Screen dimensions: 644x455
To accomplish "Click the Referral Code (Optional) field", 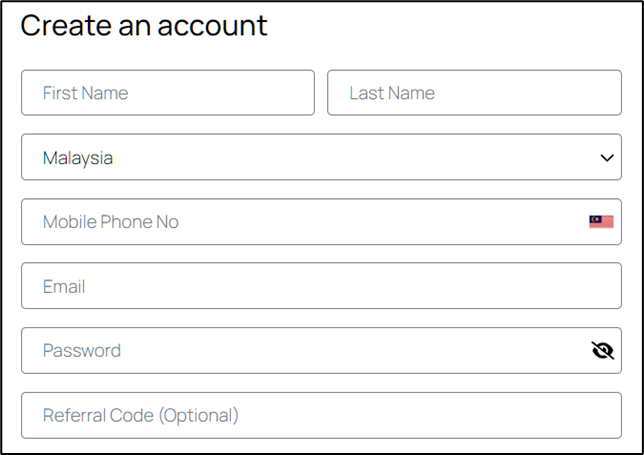I will pos(320,415).
